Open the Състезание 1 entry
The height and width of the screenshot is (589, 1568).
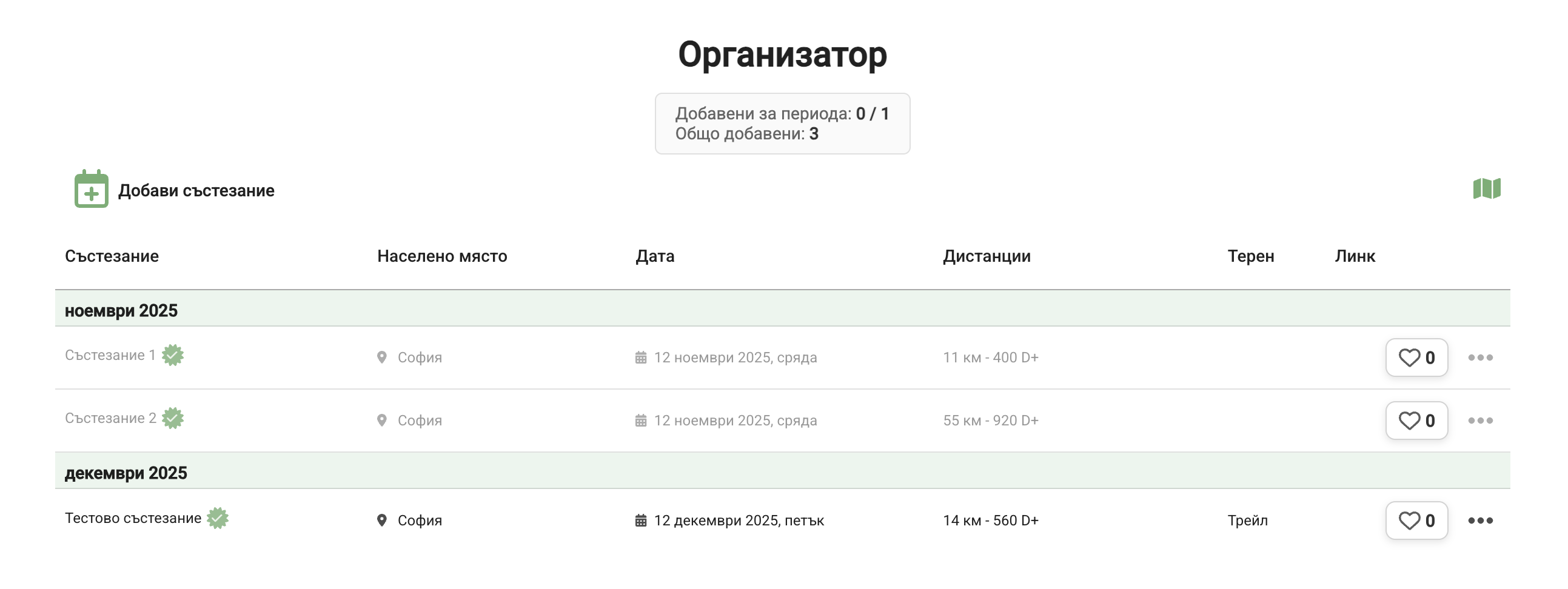pos(110,355)
